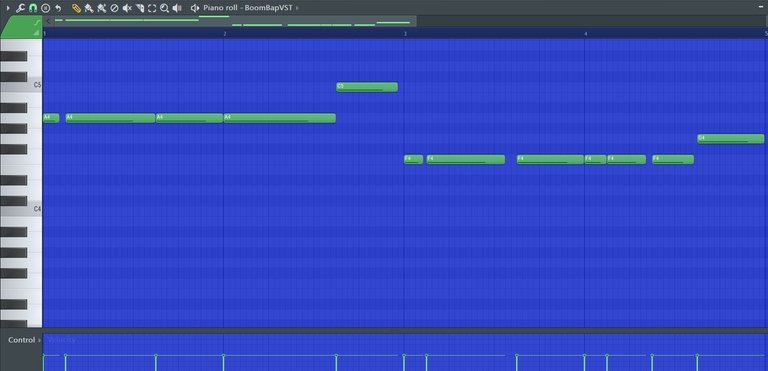Click the C4 piano key
768x371 pixels.
(x=21, y=209)
